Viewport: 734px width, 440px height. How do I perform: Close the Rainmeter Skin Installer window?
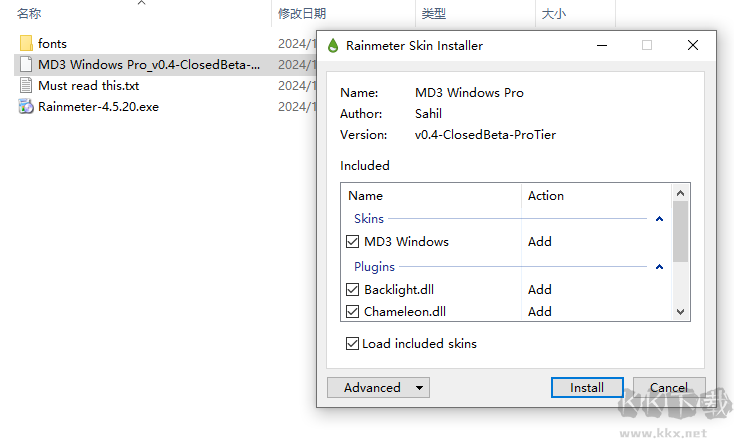pyautogui.click(x=693, y=45)
